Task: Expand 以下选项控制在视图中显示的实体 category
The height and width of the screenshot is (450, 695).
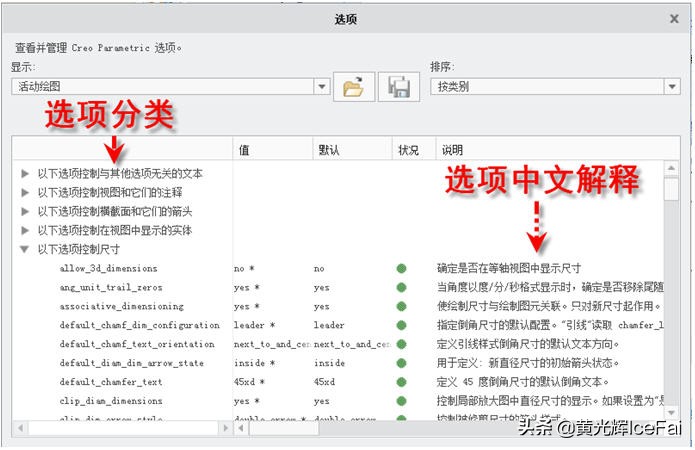Action: click(x=25, y=230)
